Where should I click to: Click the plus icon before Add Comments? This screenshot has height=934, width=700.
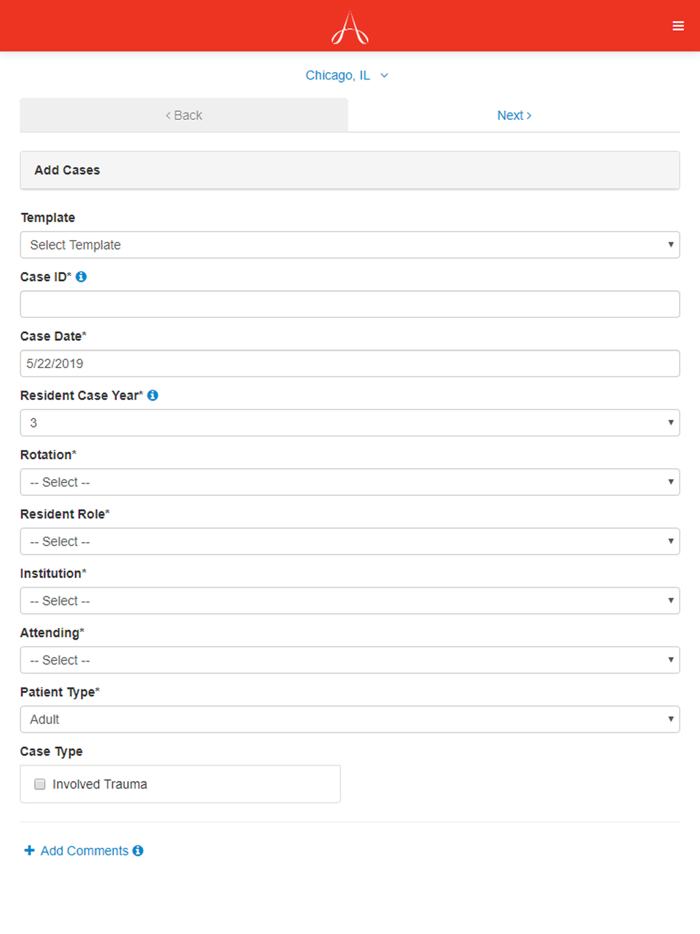(29, 850)
